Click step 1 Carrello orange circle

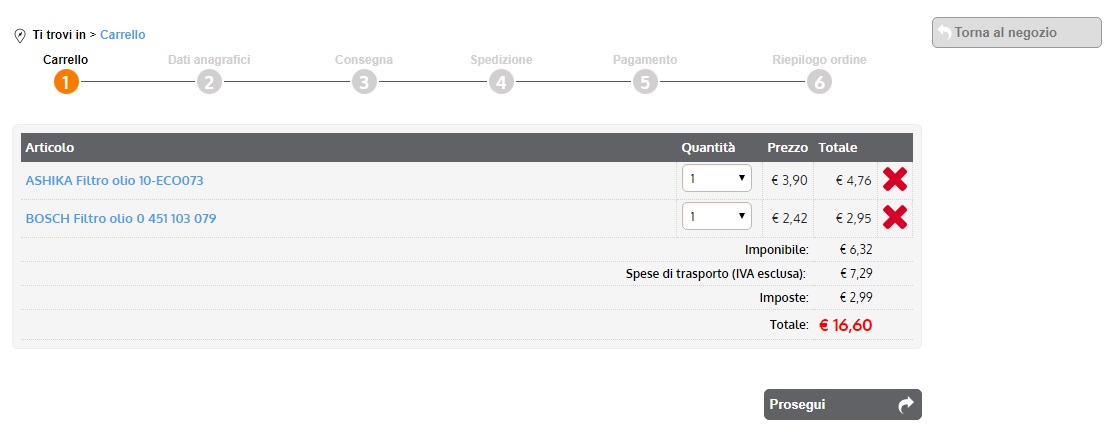[66, 82]
